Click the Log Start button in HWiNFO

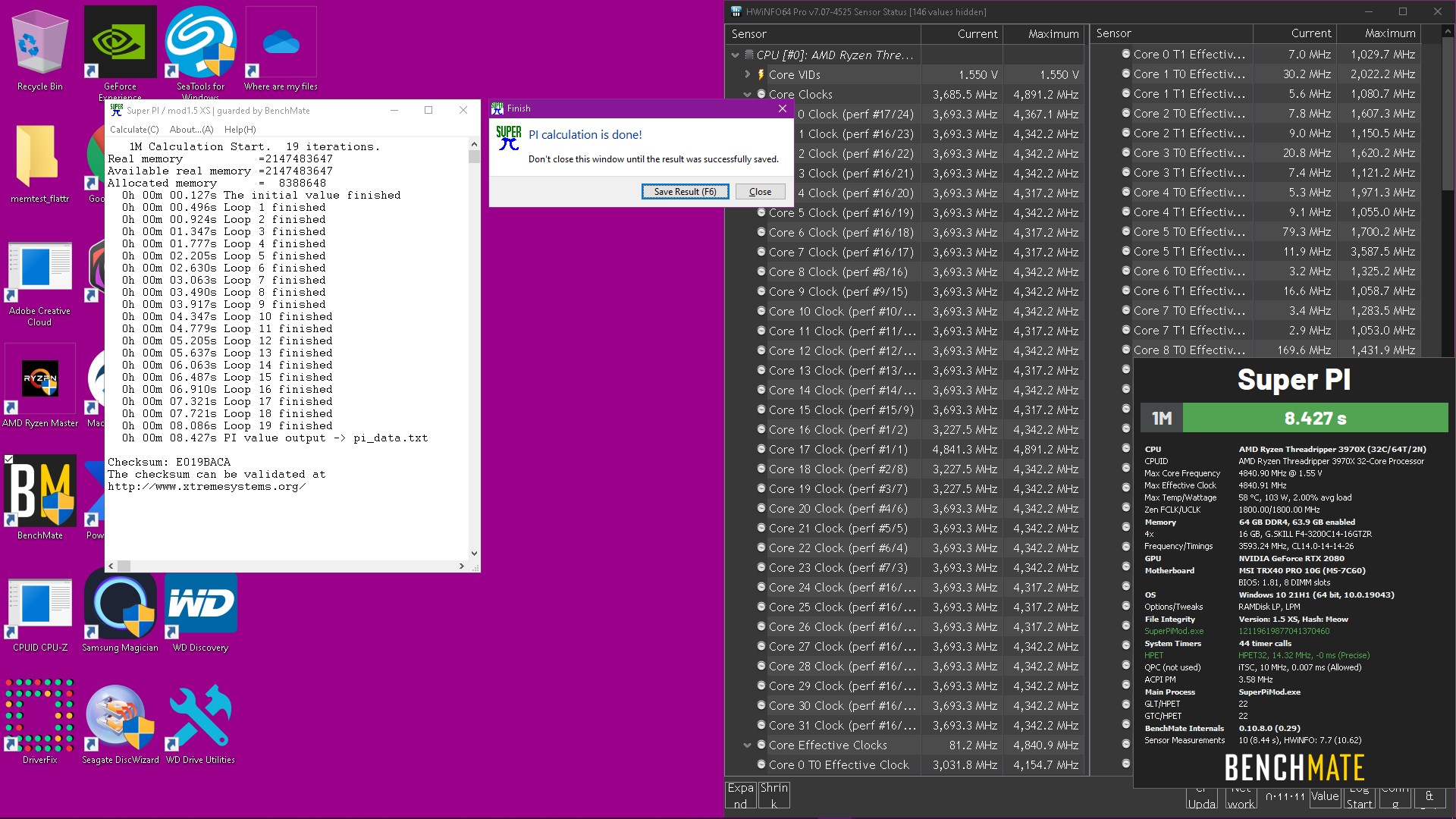(1359, 796)
